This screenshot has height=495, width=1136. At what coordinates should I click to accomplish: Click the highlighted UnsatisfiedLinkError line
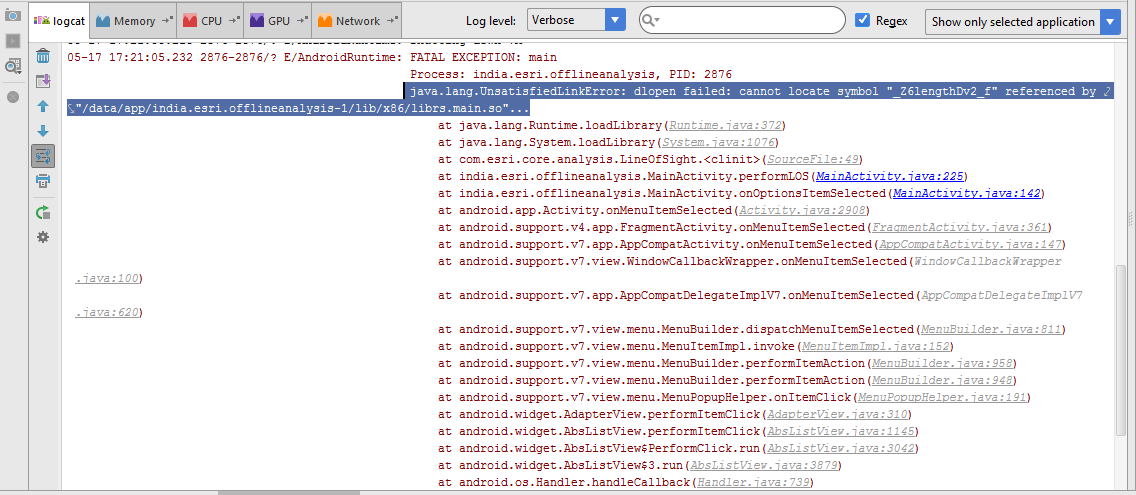(759, 91)
